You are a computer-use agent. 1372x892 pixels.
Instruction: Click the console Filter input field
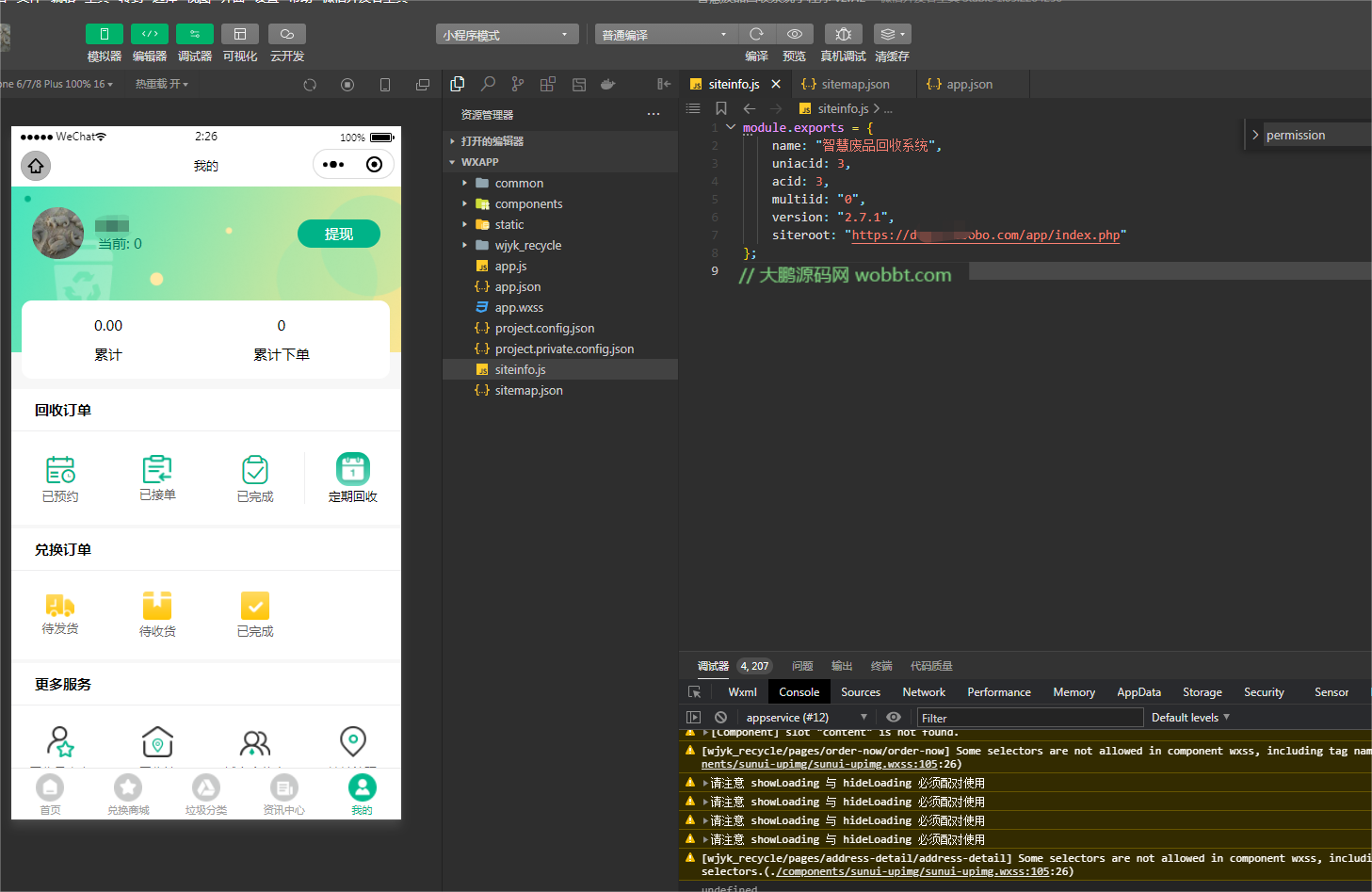coord(1029,718)
